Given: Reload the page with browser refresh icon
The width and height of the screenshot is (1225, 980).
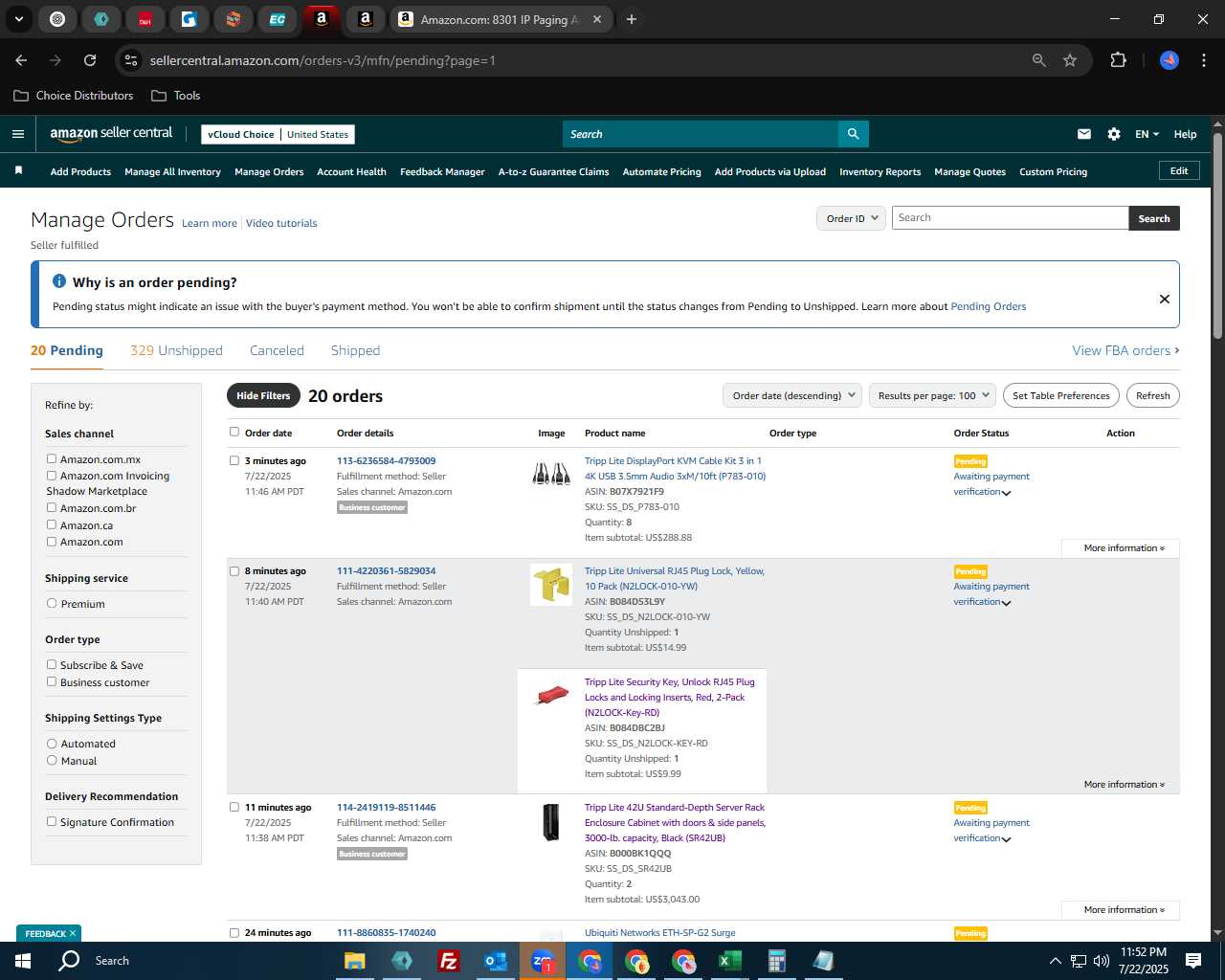Looking at the screenshot, I should pyautogui.click(x=90, y=60).
